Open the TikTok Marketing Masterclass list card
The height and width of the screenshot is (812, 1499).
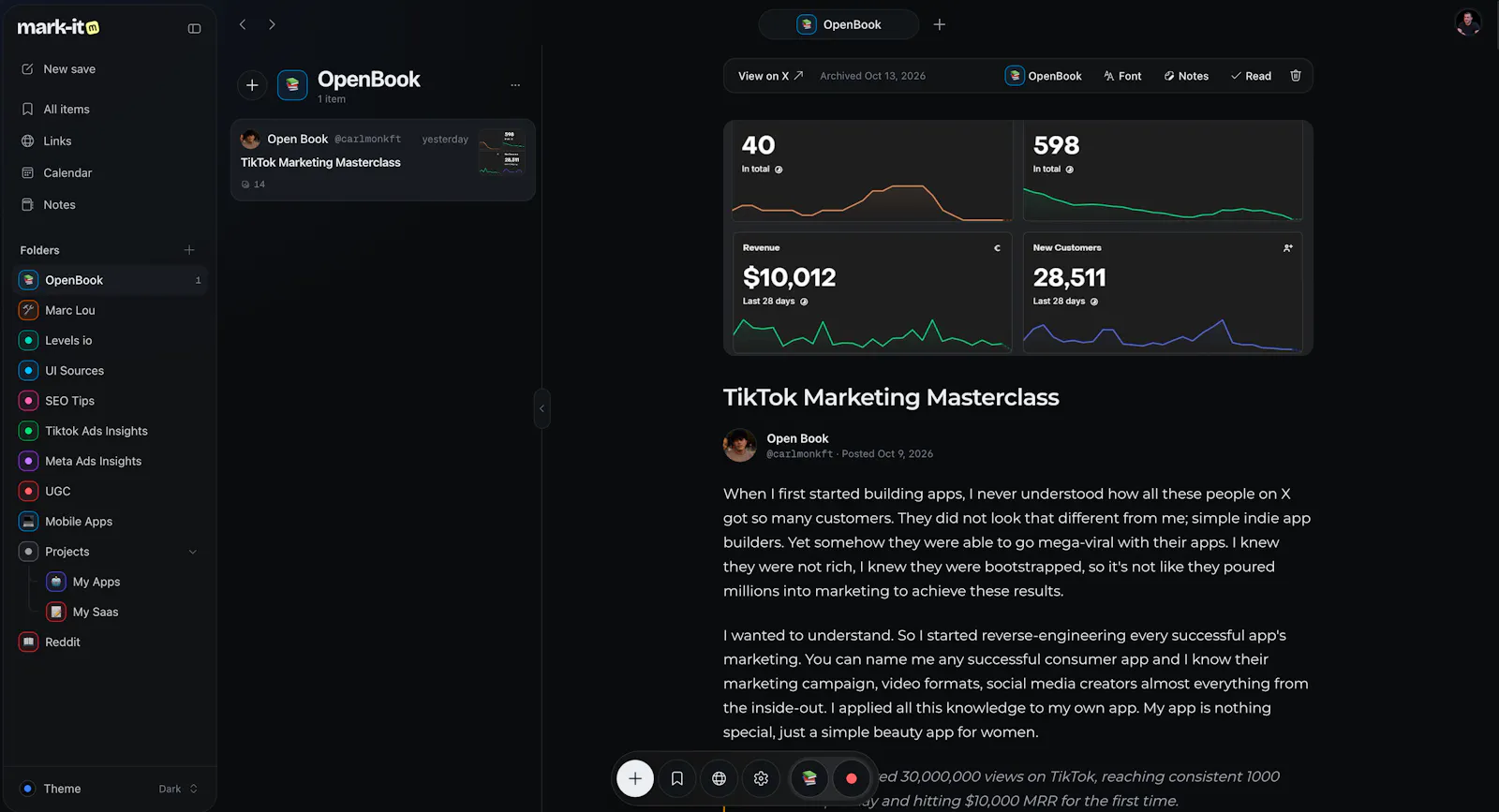(383, 160)
